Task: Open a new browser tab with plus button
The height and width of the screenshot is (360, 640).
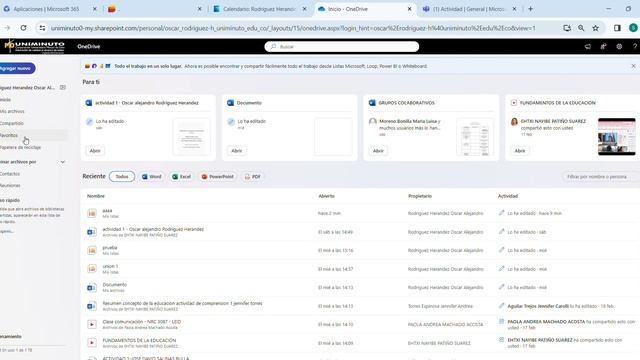Action: [531, 9]
